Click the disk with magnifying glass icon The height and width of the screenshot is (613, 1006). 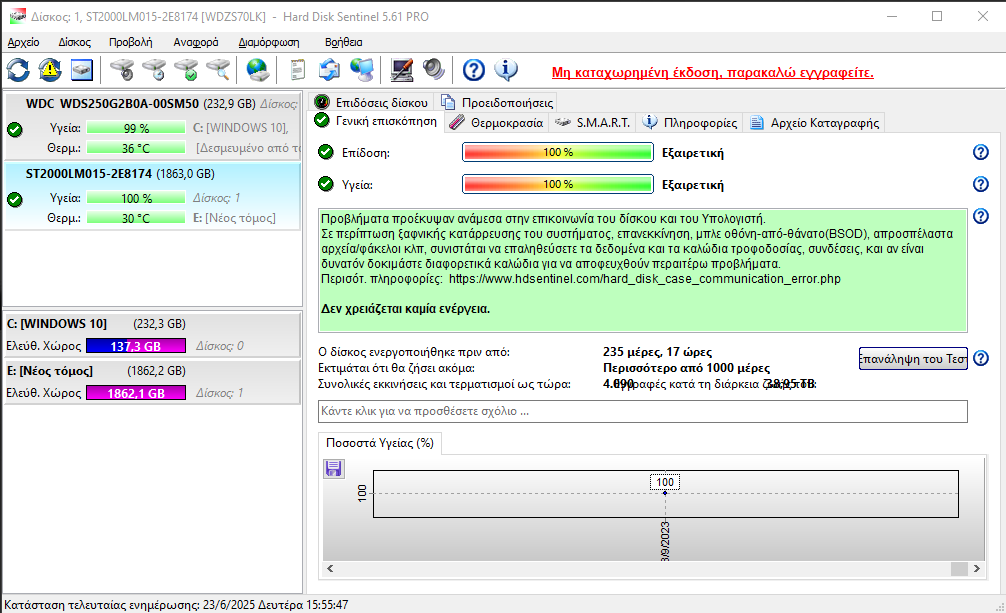pos(218,70)
